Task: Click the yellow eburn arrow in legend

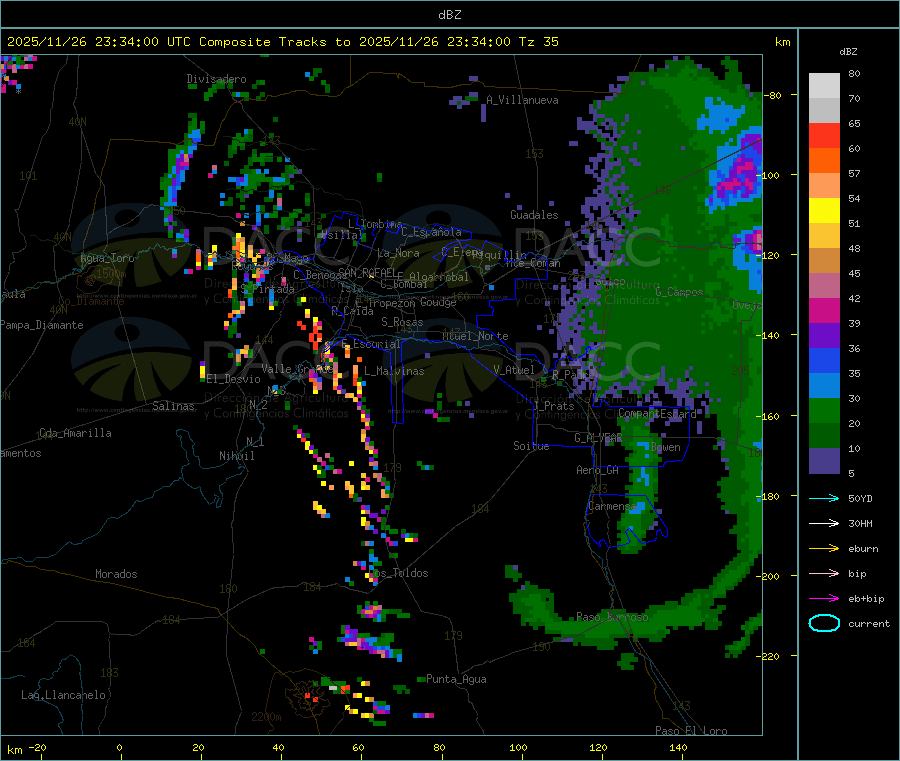Action: (824, 549)
